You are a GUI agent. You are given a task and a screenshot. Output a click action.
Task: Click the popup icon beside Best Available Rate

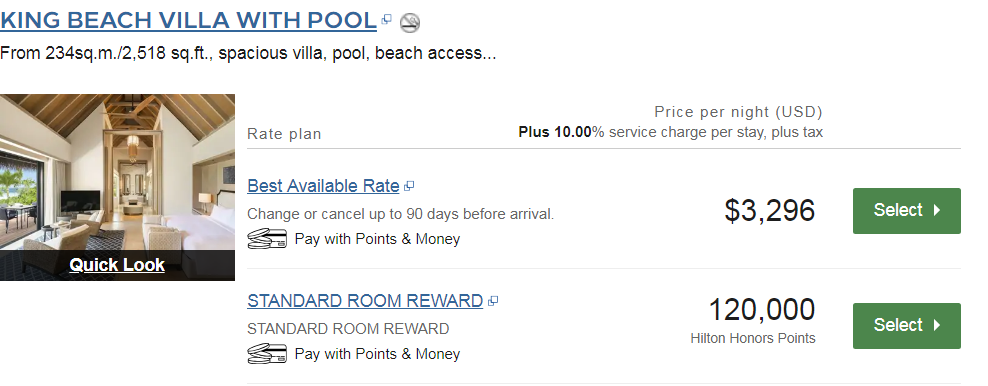tap(409, 186)
